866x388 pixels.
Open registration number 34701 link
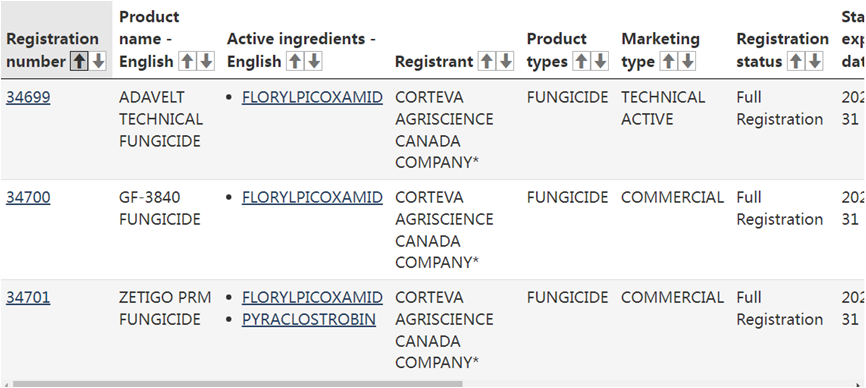[x=28, y=297]
